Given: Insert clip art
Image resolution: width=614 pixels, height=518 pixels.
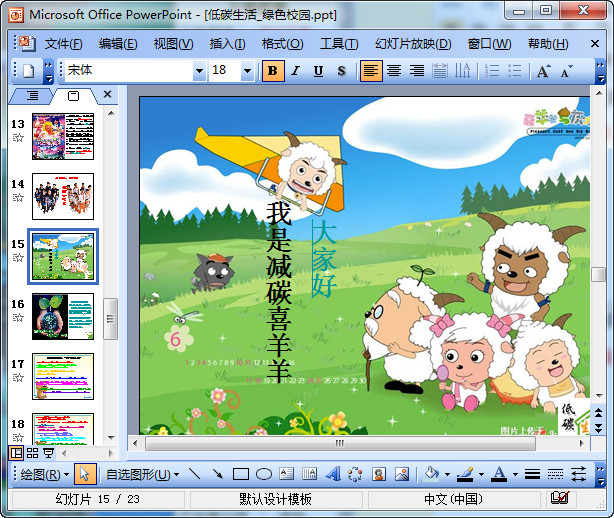Looking at the screenshot, I should 379,474.
